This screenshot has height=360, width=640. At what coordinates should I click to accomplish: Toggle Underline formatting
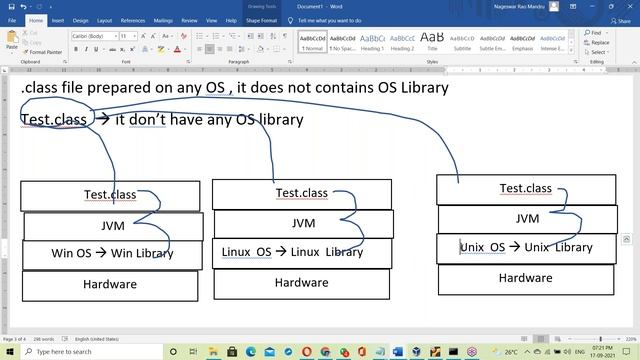click(96, 49)
